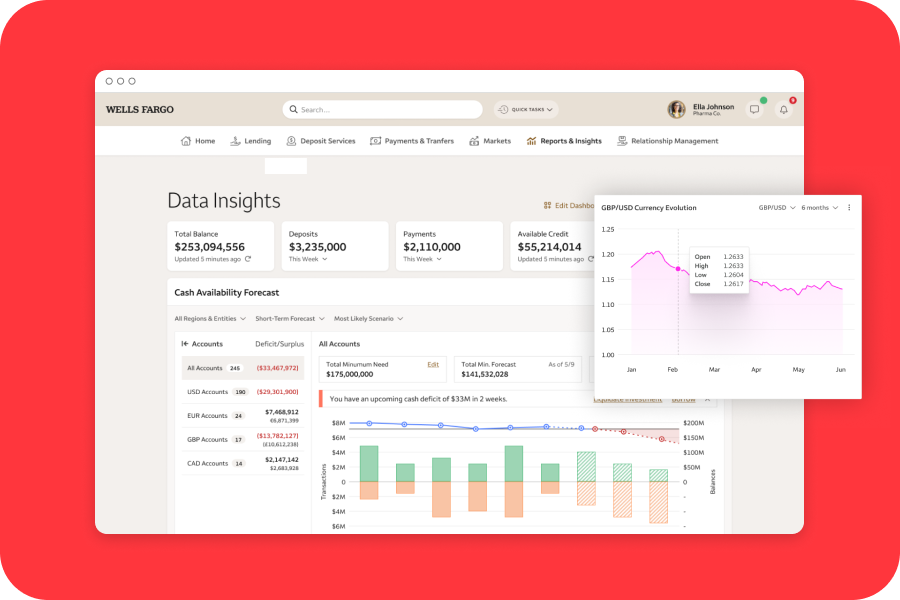Viewport: 900px width, 600px height.
Task: Open the notifications bell
Action: coord(784,109)
